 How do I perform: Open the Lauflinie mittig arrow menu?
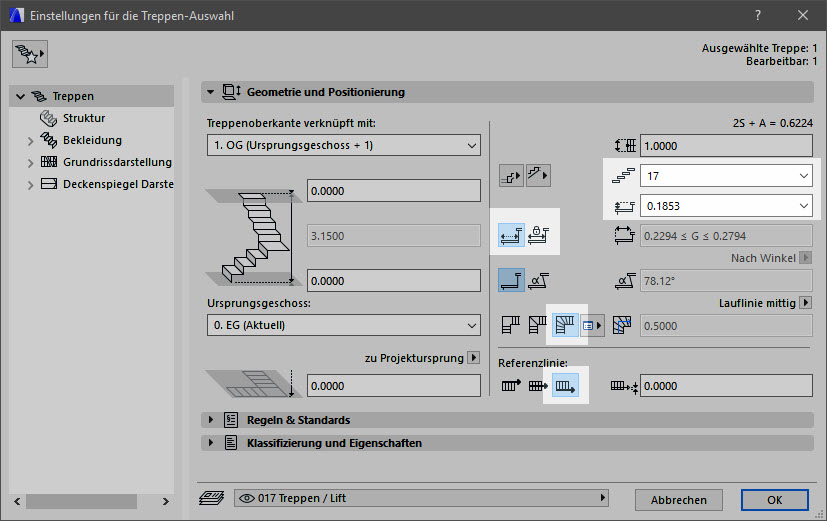[x=805, y=303]
